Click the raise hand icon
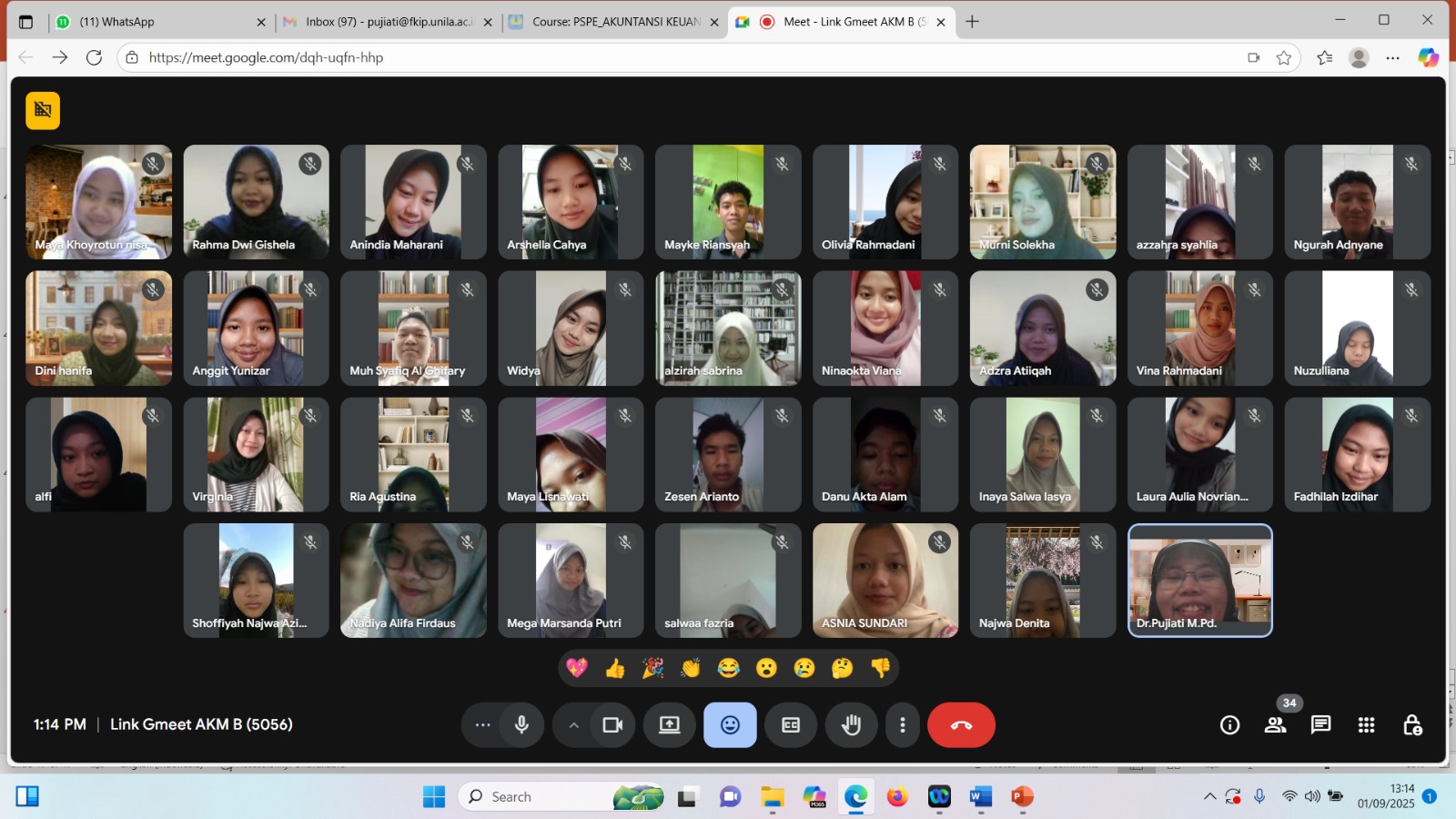The width and height of the screenshot is (1456, 819). pos(851,725)
